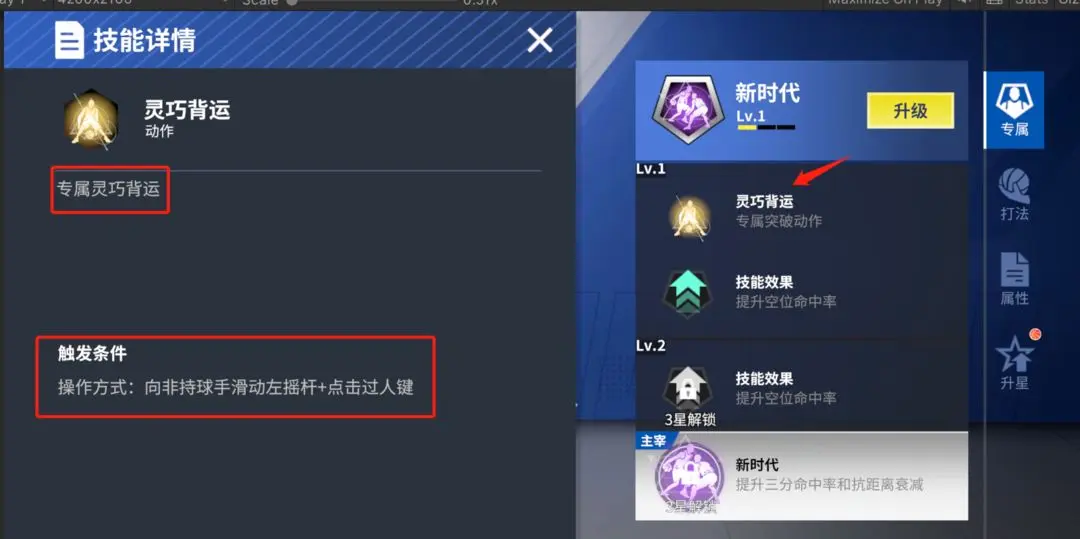
Task: Toggle the Stats overlay button
Action: coord(1030,3)
